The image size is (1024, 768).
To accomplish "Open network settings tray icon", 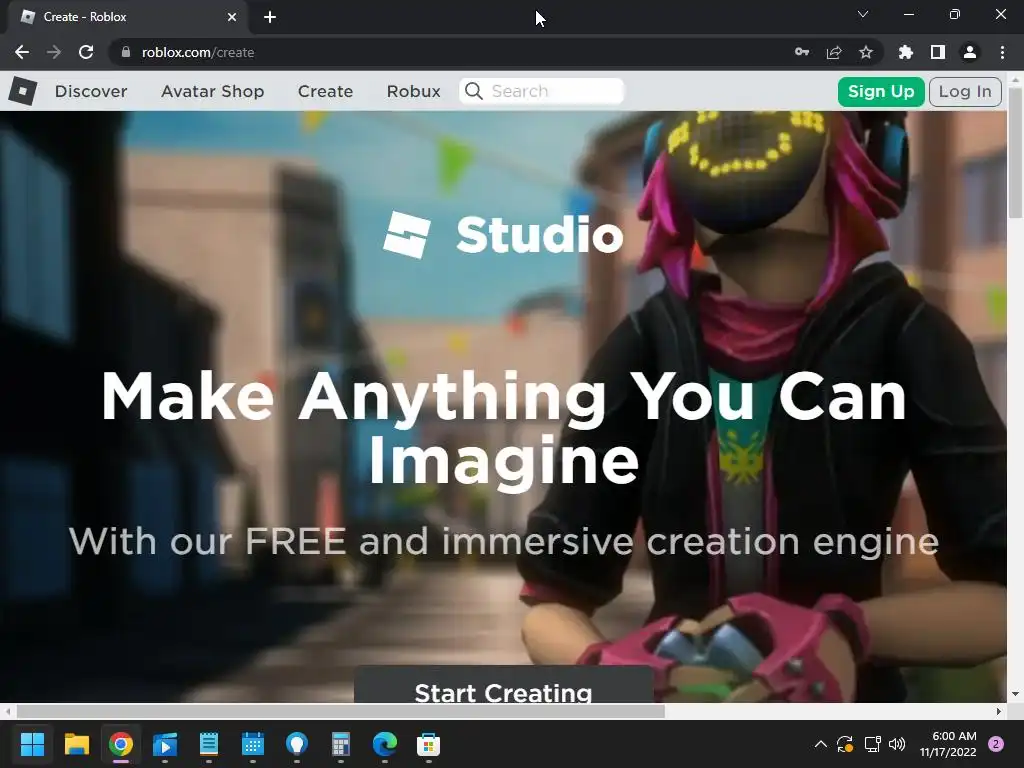I will [872, 744].
